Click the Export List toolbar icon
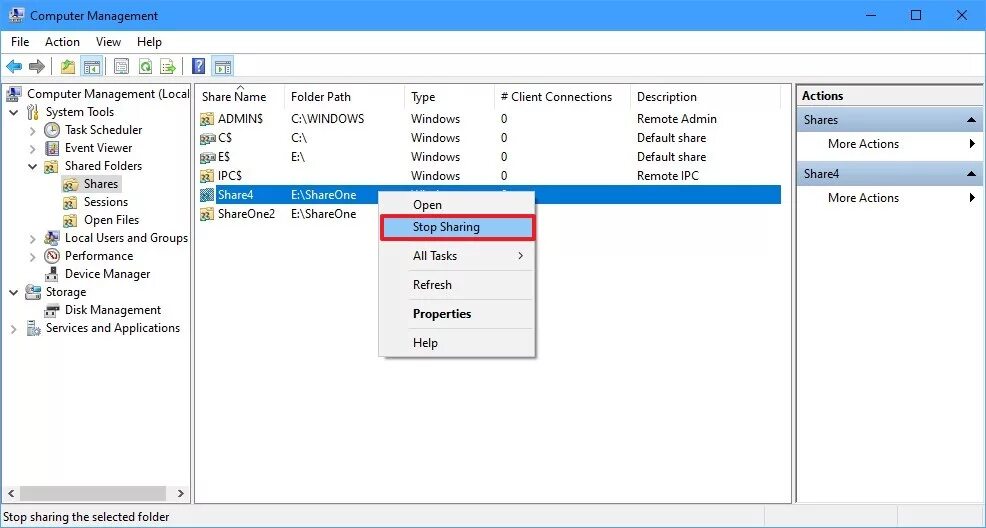The width and height of the screenshot is (986, 528). point(167,66)
